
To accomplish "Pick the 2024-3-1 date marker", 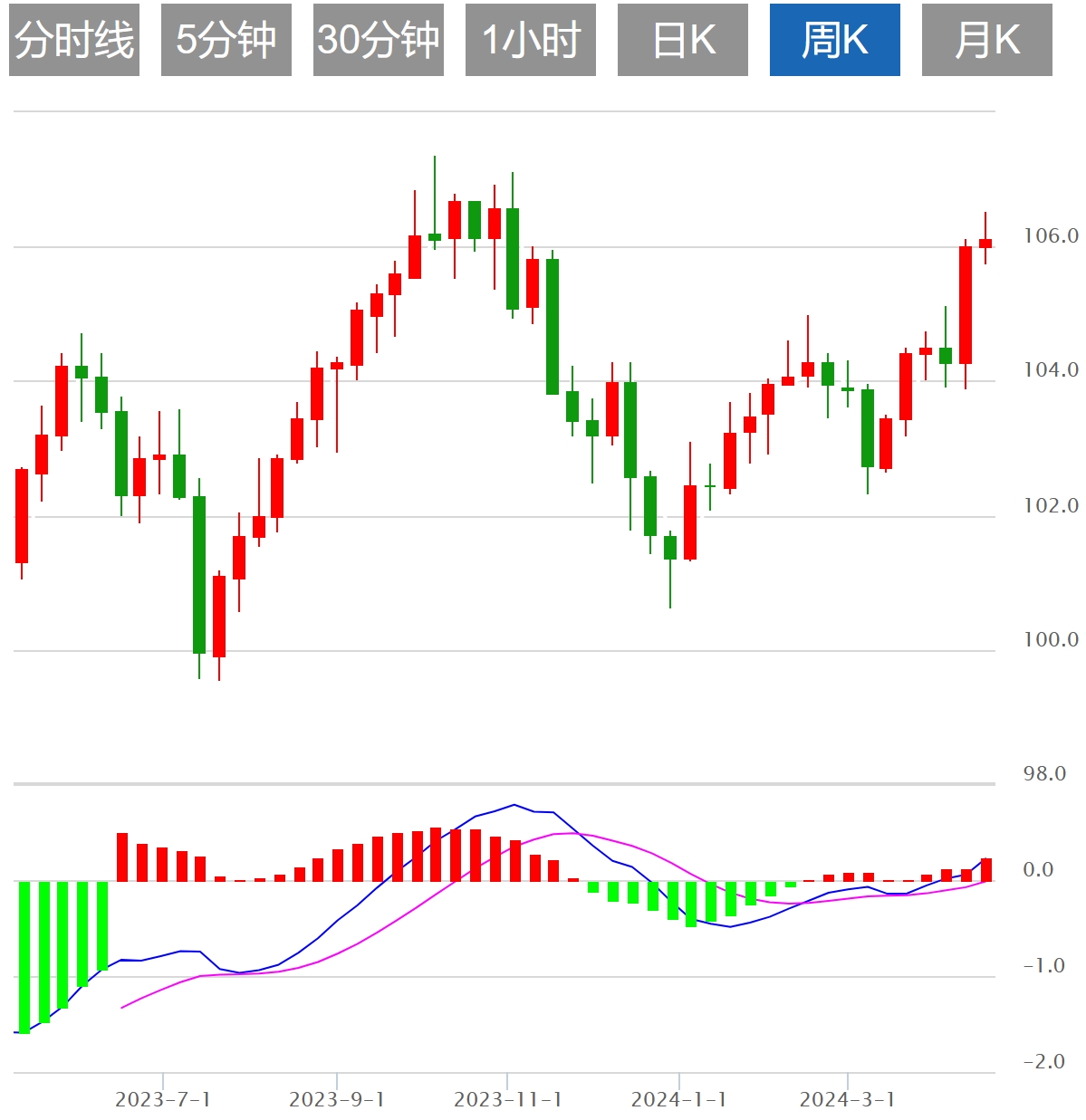I will pos(848,1099).
